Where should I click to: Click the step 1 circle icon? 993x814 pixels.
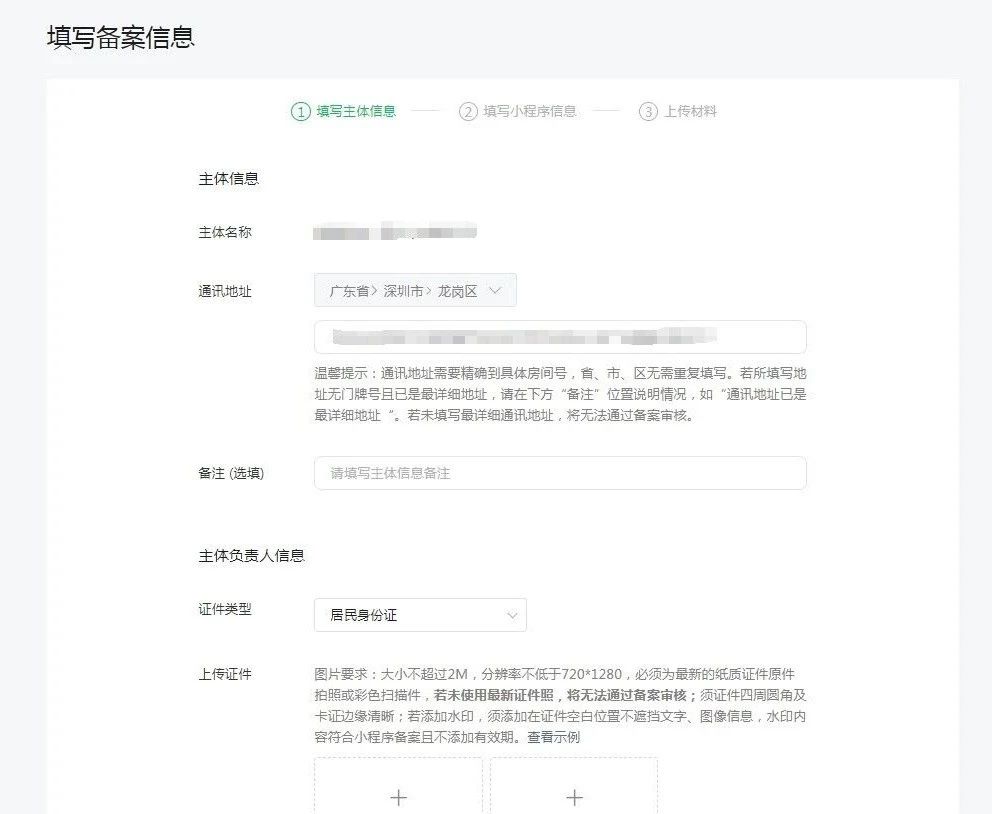tap(300, 112)
